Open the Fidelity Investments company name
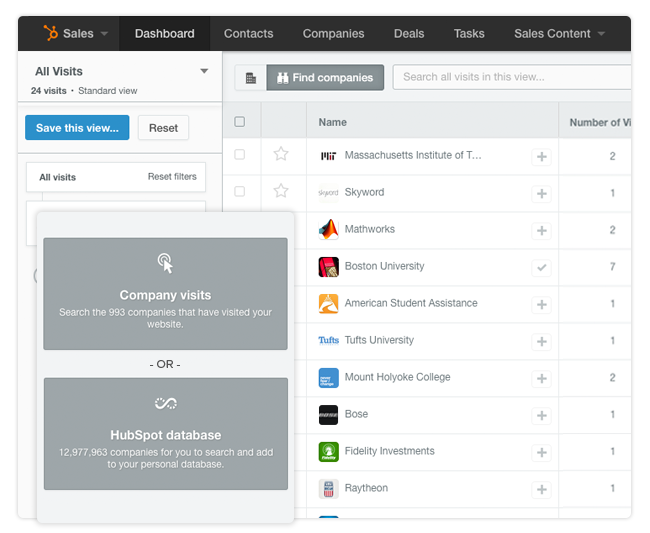 click(x=390, y=451)
